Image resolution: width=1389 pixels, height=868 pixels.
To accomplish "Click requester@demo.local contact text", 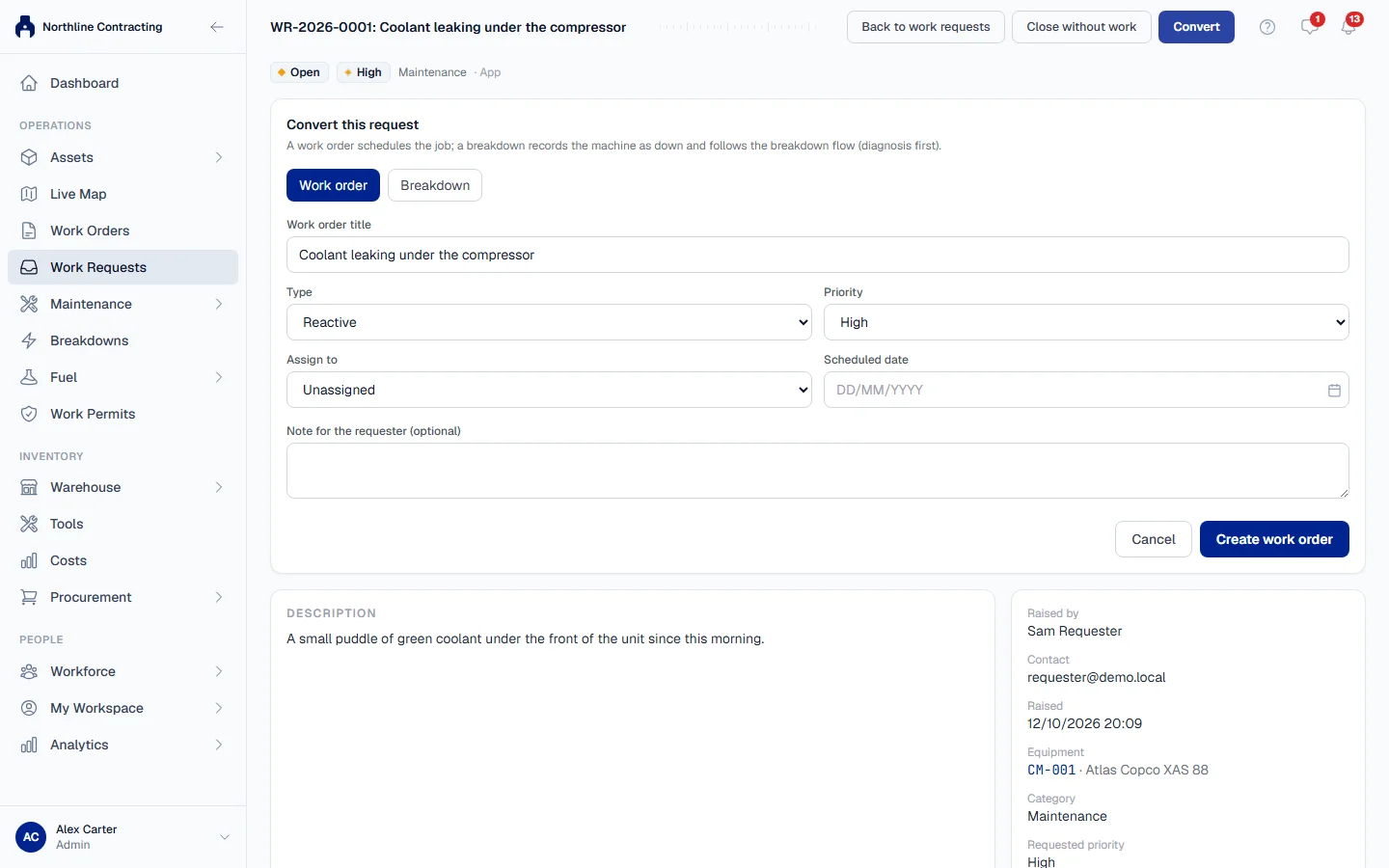I will point(1097,677).
